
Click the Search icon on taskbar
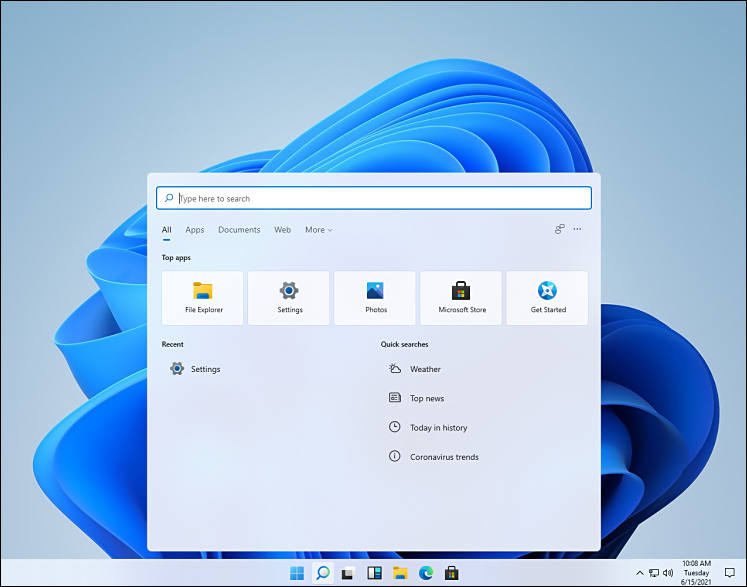click(323, 573)
